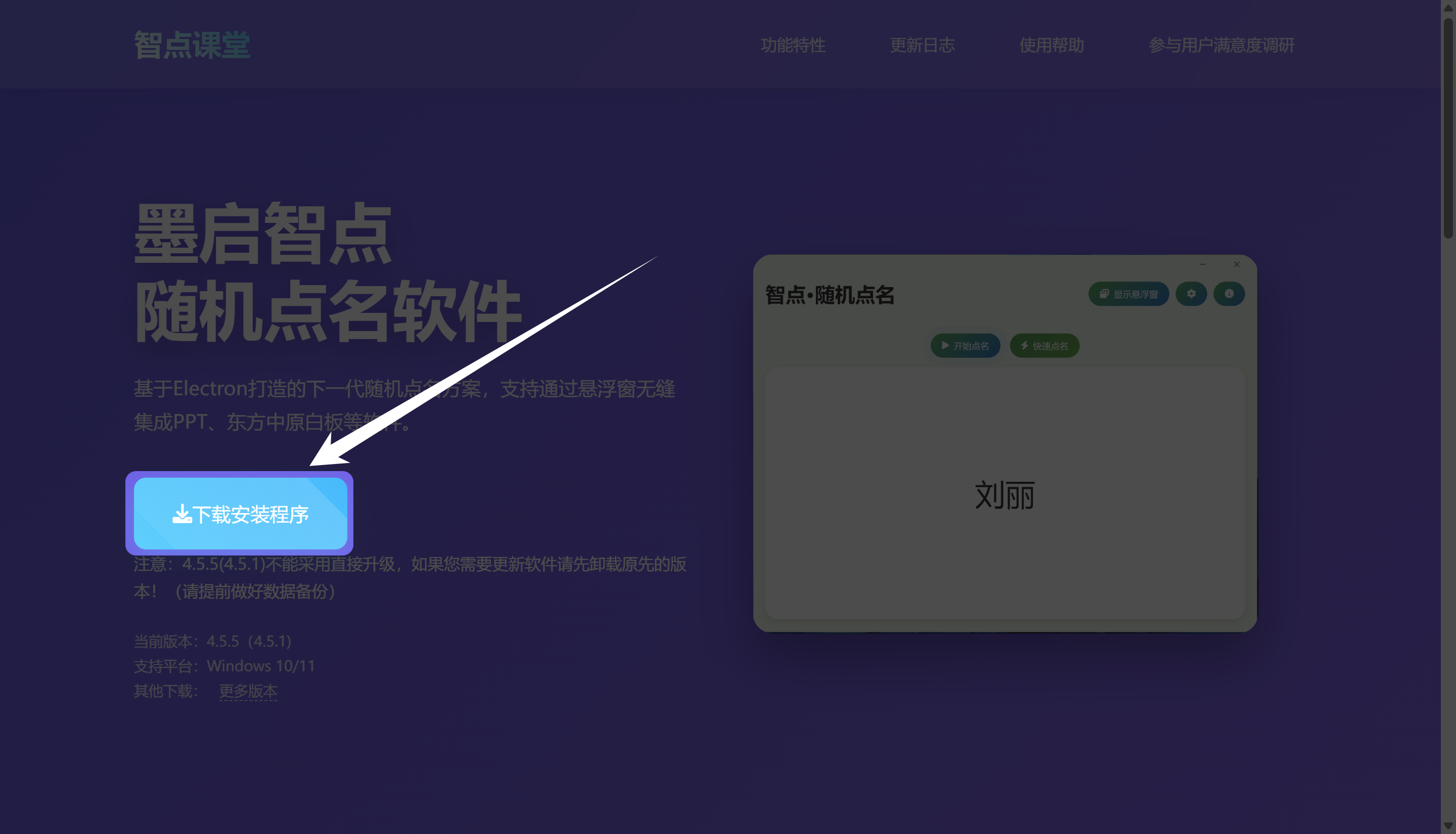This screenshot has width=1456, height=834.
Task: Open settings via the gear icon
Action: click(x=1192, y=294)
